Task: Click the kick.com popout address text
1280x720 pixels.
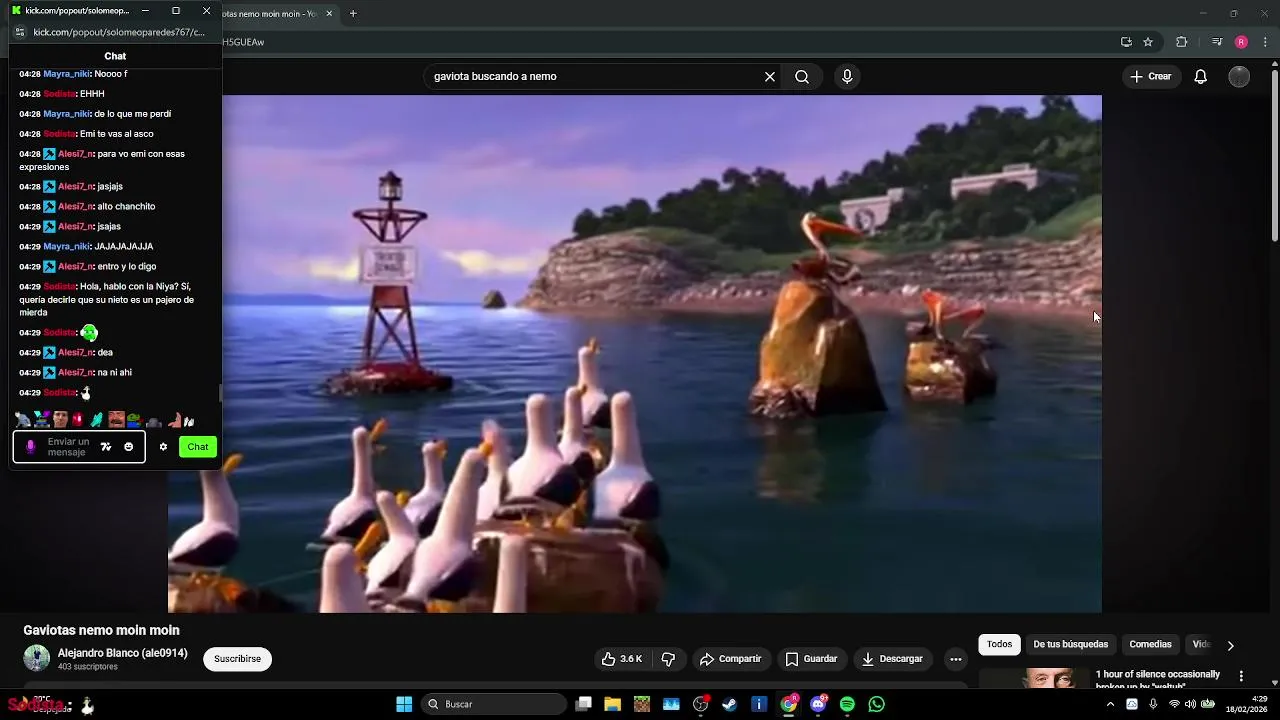Action: 119,32
